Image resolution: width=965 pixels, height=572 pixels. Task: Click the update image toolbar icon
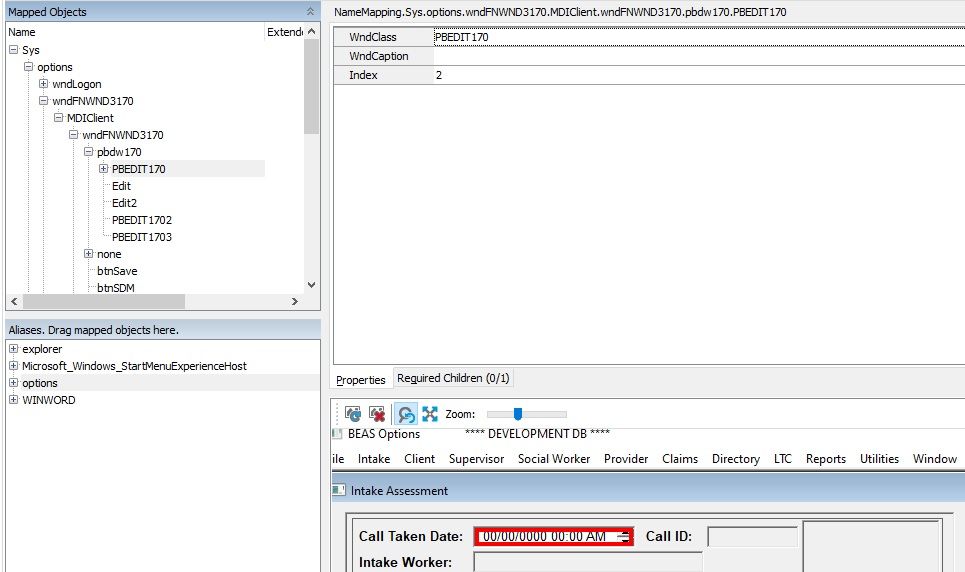point(353,413)
